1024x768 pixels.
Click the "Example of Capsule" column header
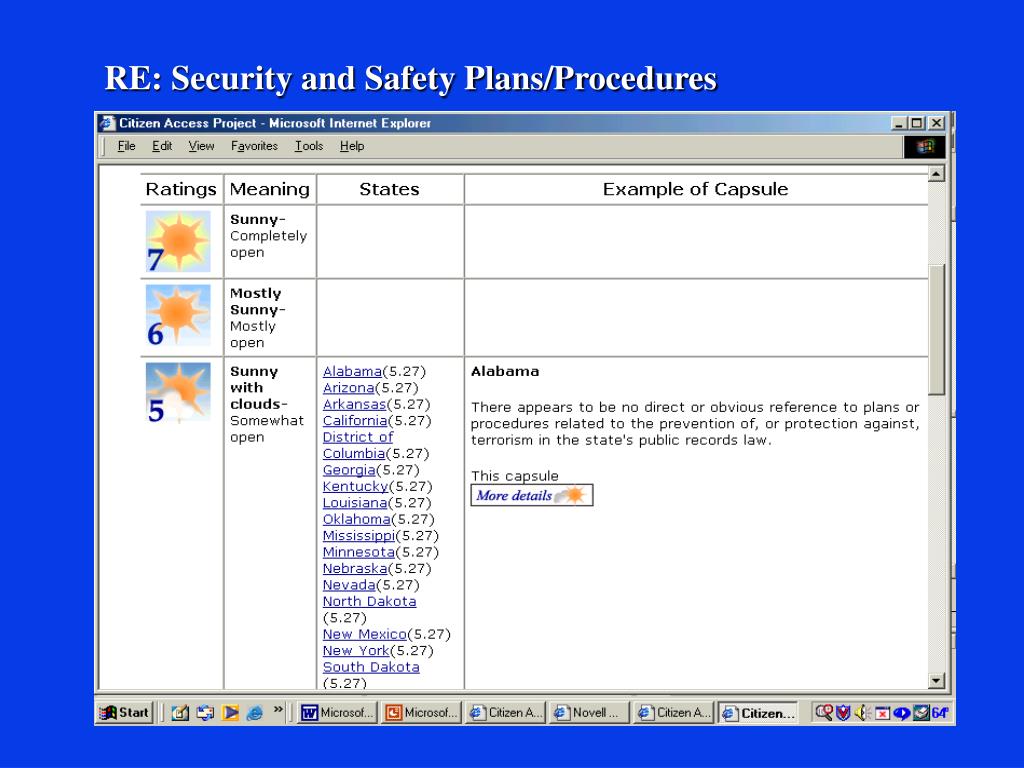point(696,189)
